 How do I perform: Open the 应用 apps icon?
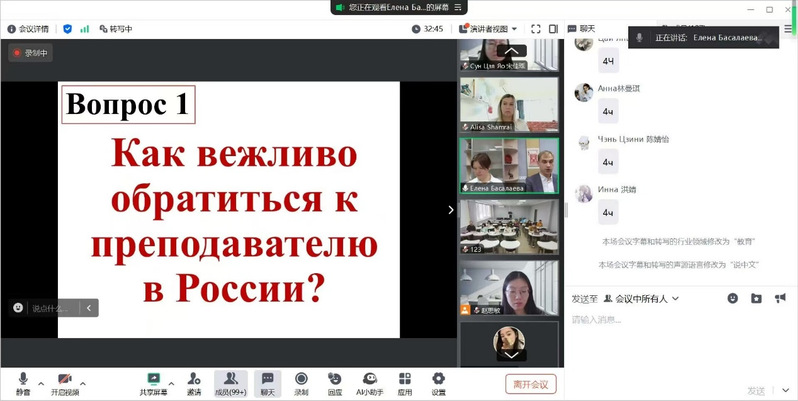pyautogui.click(x=404, y=381)
